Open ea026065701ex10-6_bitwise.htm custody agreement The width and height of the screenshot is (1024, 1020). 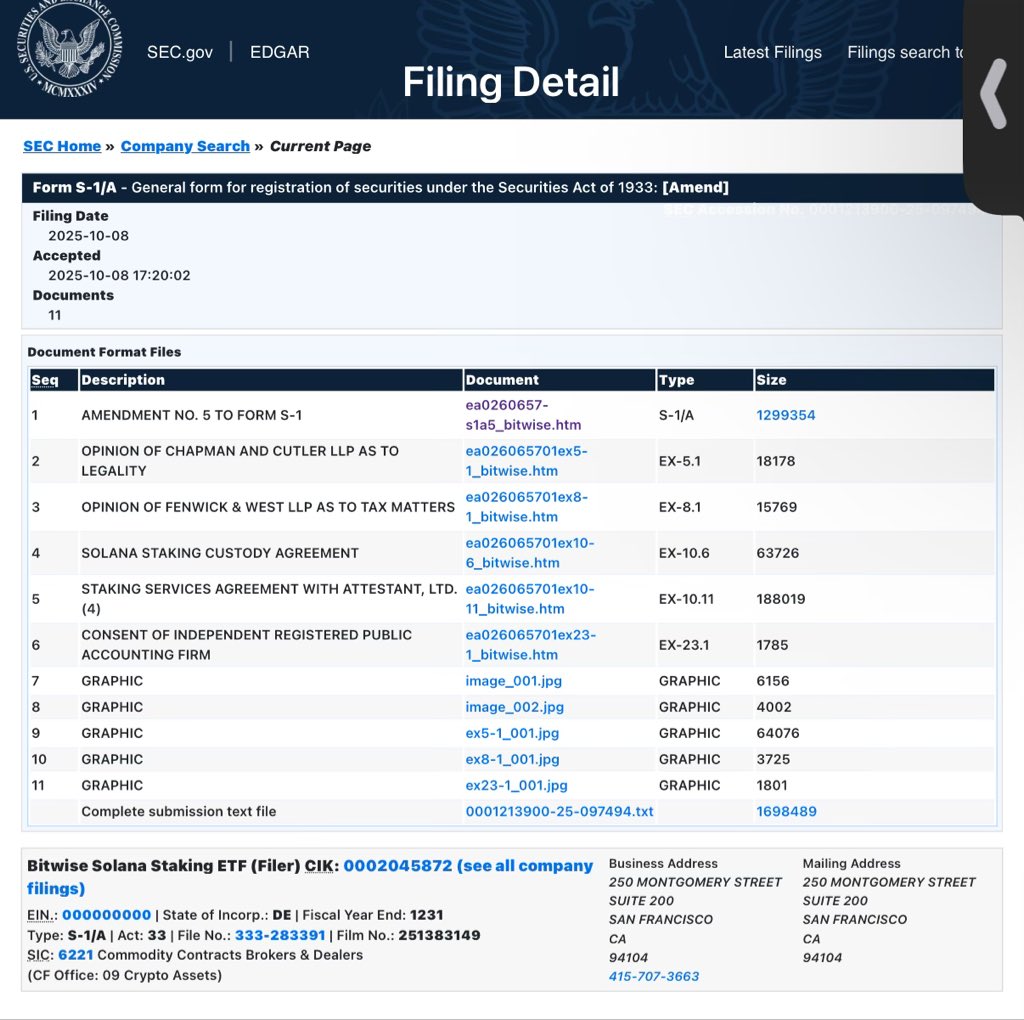(530, 552)
